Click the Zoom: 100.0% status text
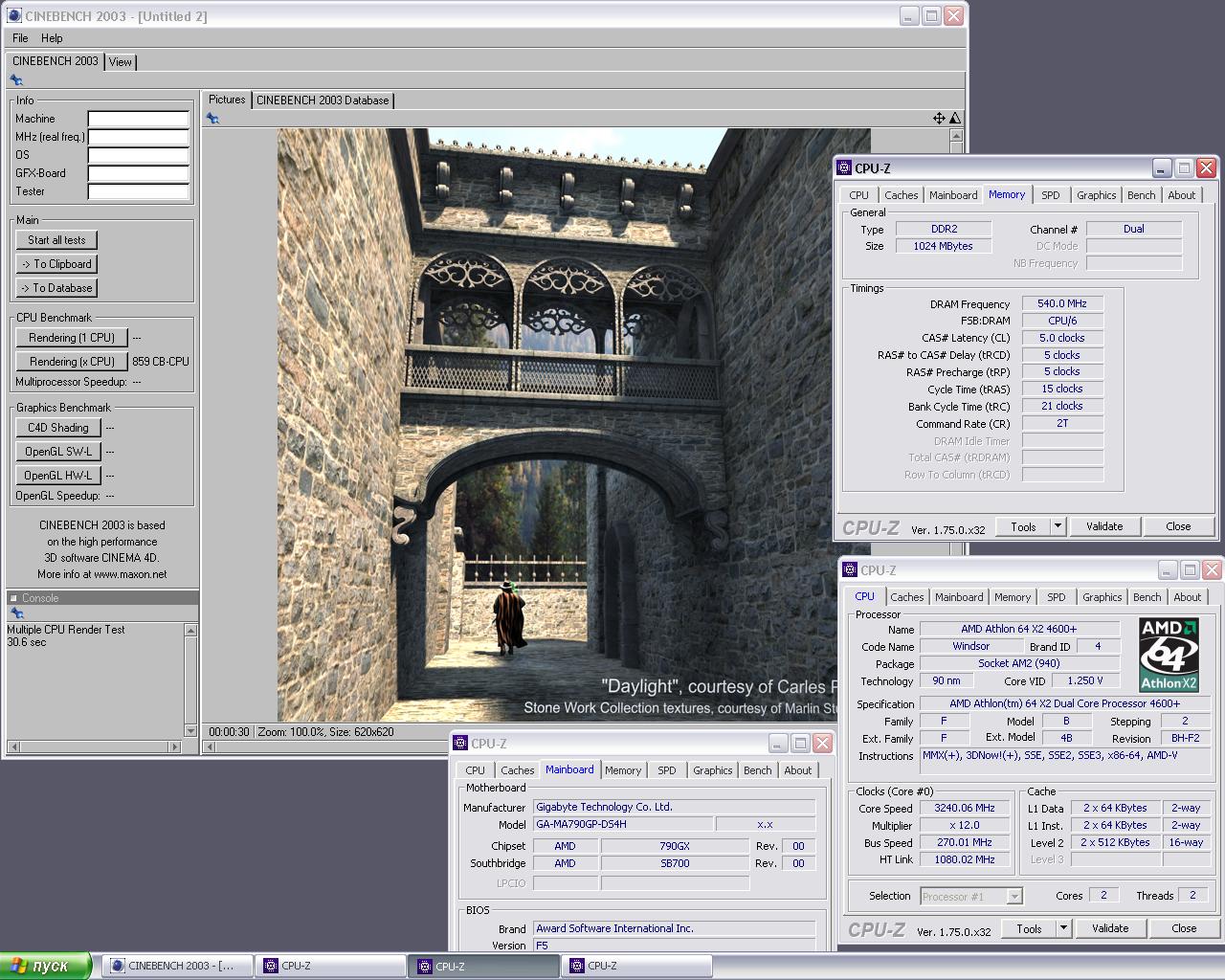 click(292, 732)
